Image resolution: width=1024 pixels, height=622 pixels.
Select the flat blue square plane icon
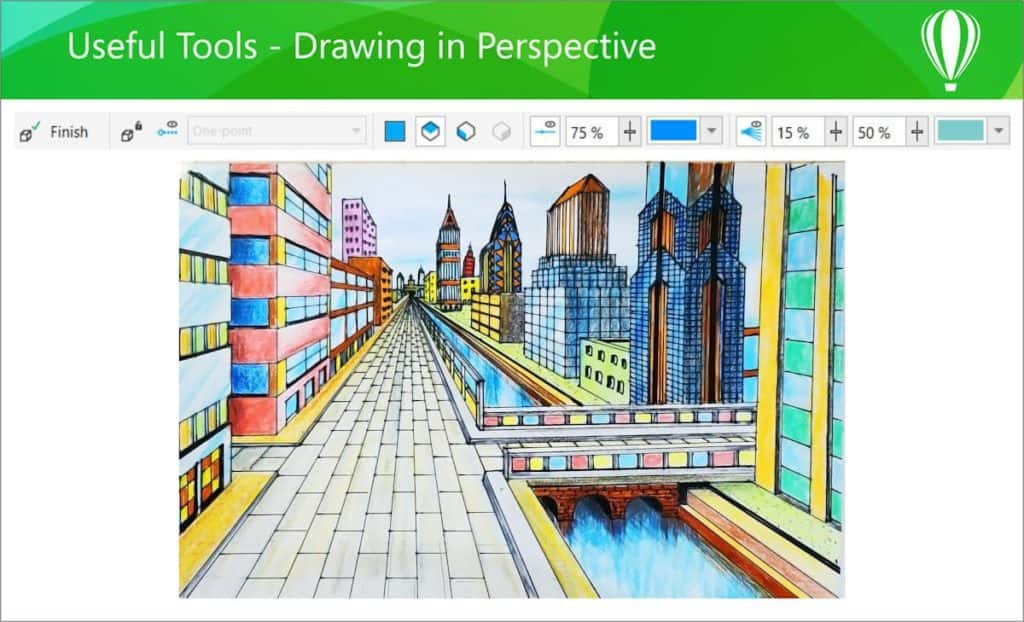pos(395,131)
